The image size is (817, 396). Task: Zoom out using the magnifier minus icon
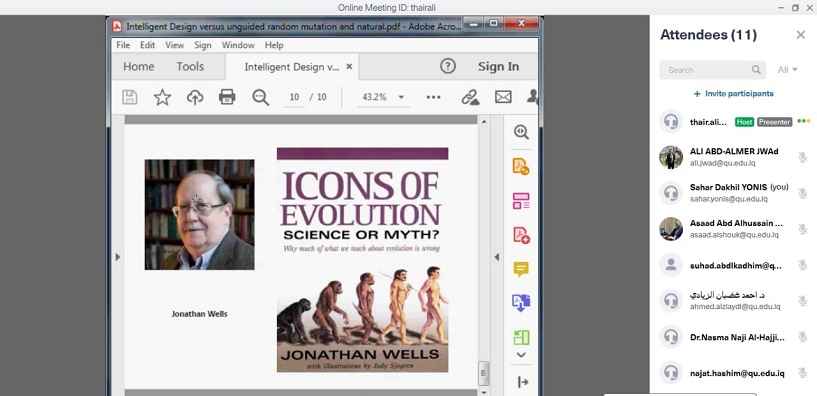(260, 97)
